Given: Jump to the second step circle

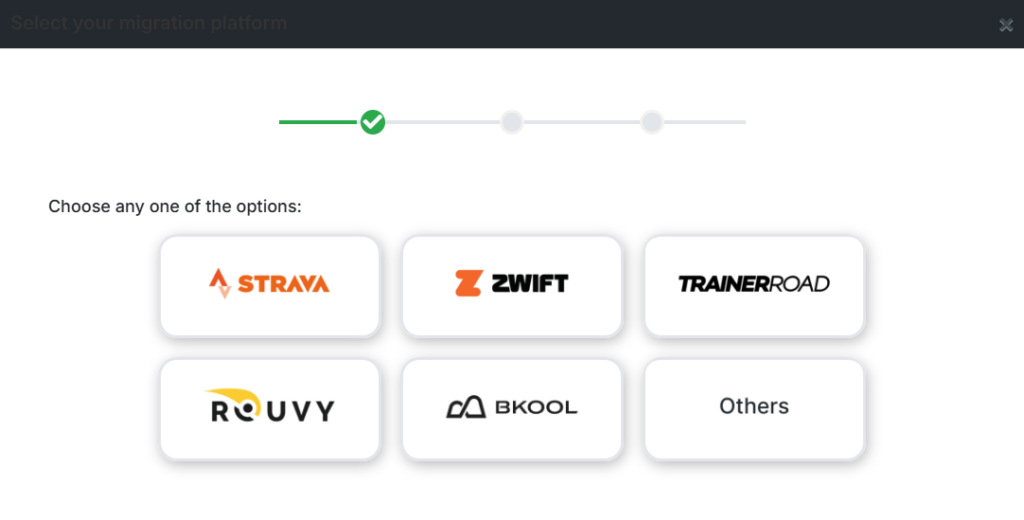Looking at the screenshot, I should [x=511, y=122].
